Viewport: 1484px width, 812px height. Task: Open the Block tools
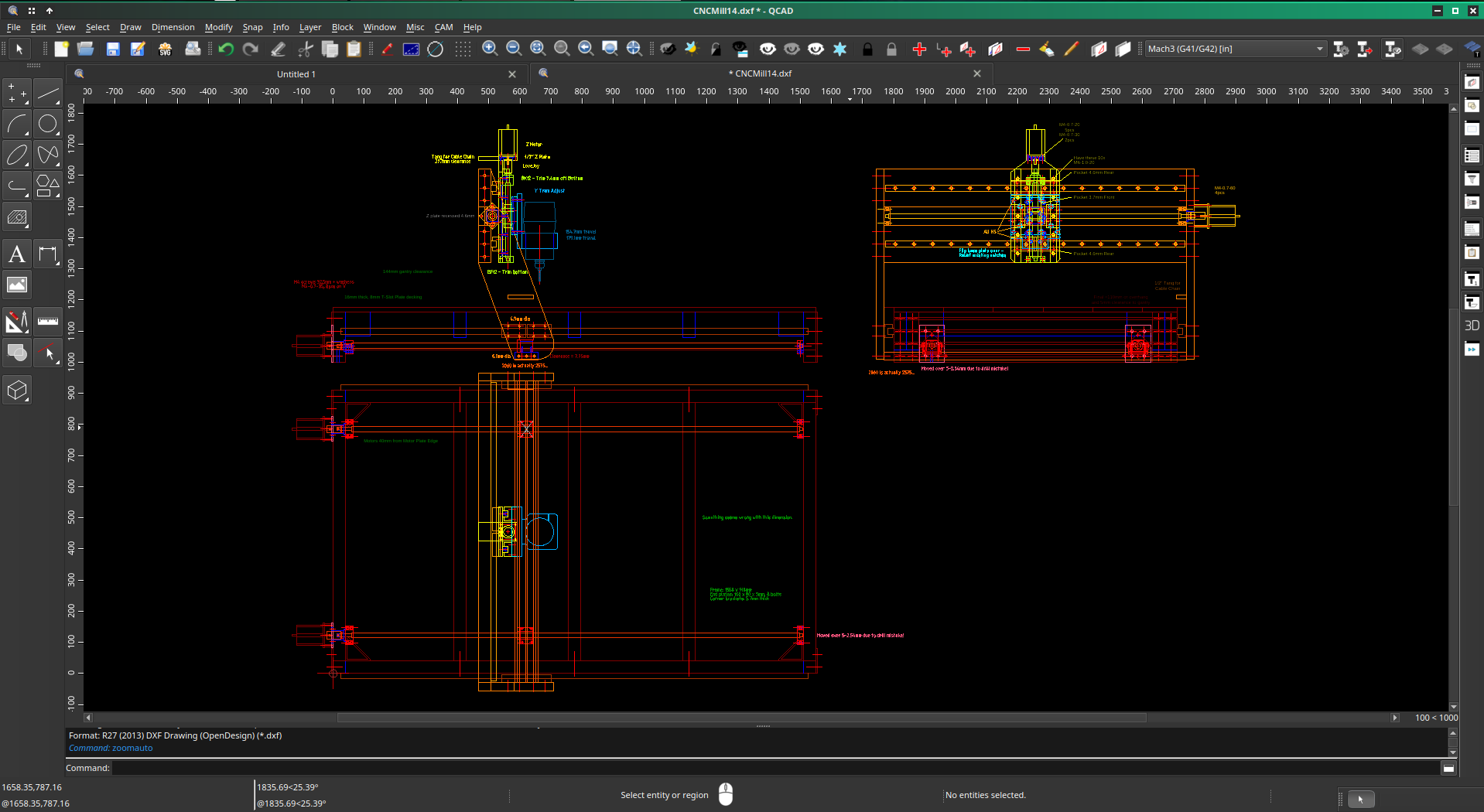(x=17, y=353)
